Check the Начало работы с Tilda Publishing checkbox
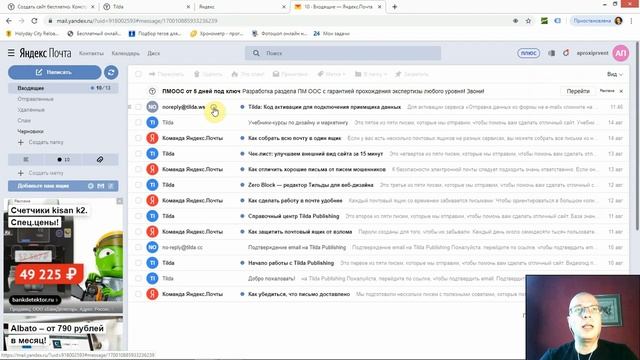The height and width of the screenshot is (360, 640). 138,263
